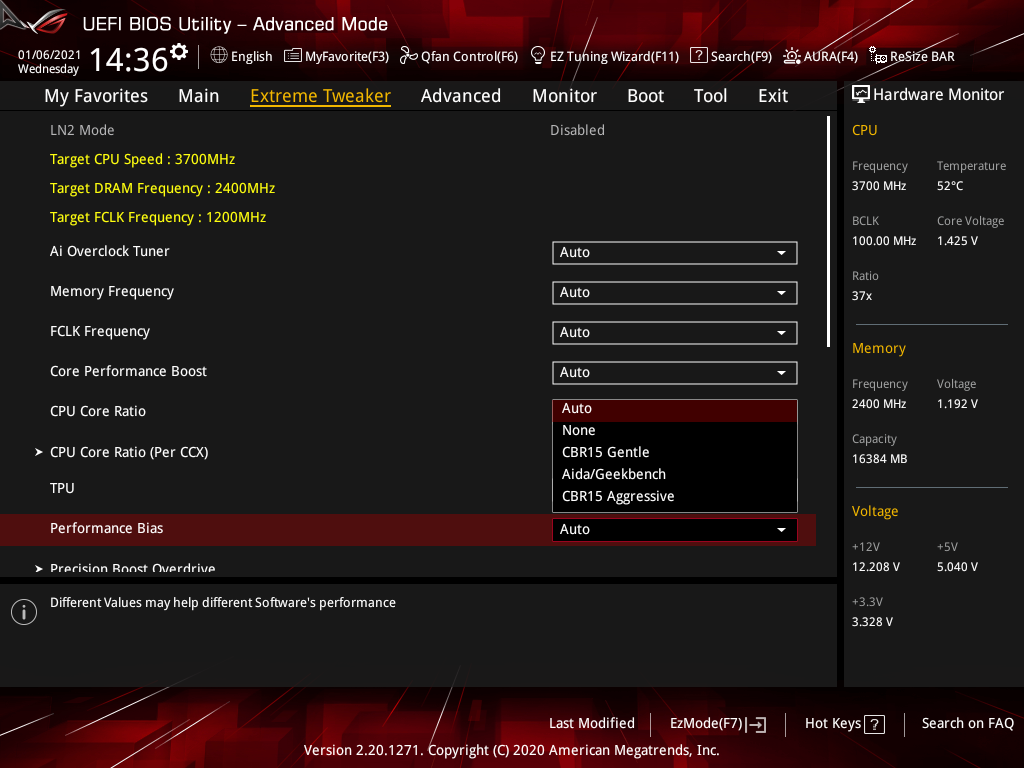Click BCLK 100.00 MHz value
1024x768 pixels.
(884, 241)
